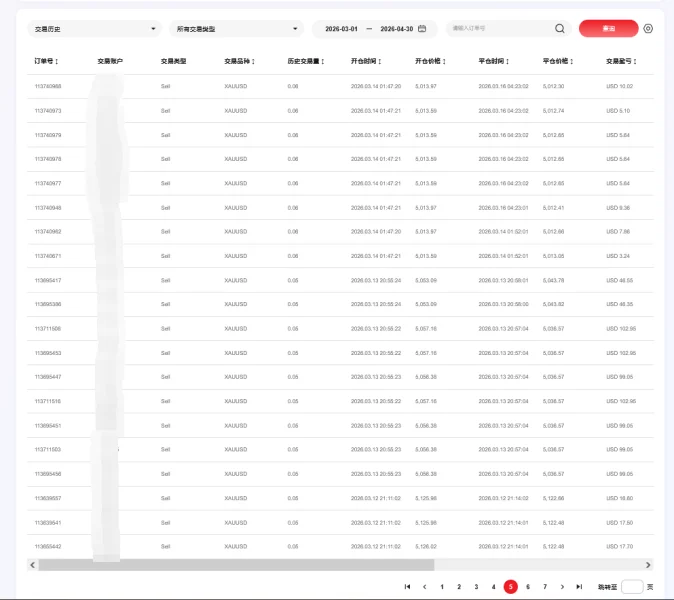
Task: Click the jump-to-page input box
Action: pyautogui.click(x=632, y=587)
